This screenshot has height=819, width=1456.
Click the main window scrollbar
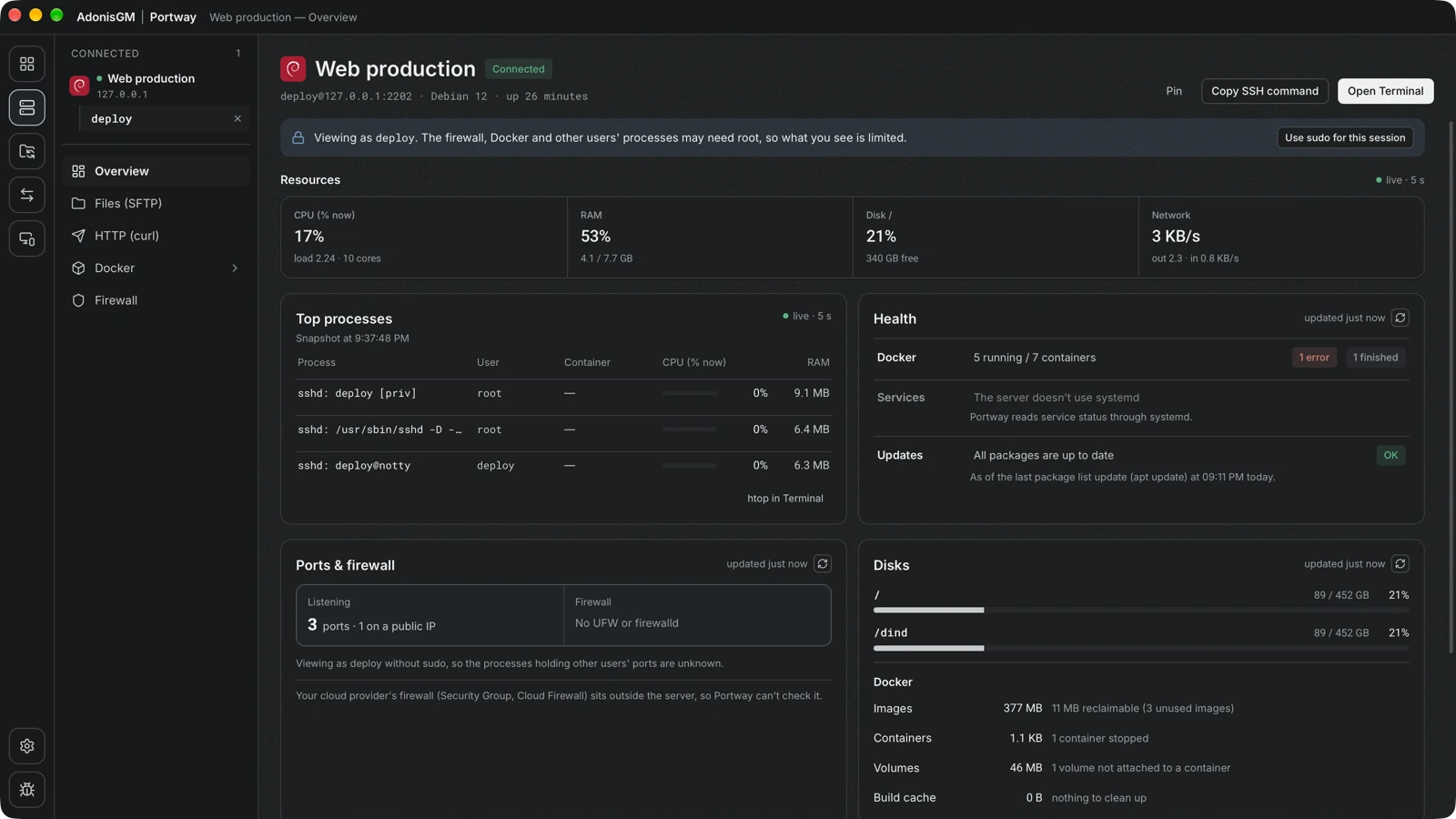(1451, 387)
